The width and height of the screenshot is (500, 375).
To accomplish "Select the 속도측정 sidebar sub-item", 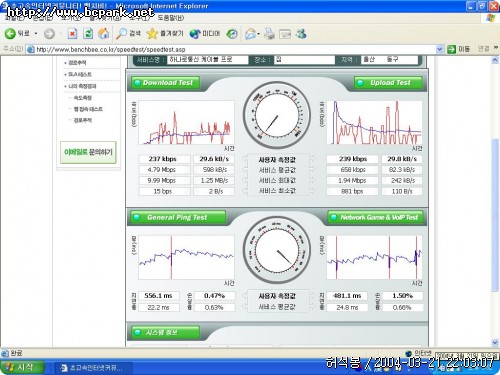I will point(82,98).
